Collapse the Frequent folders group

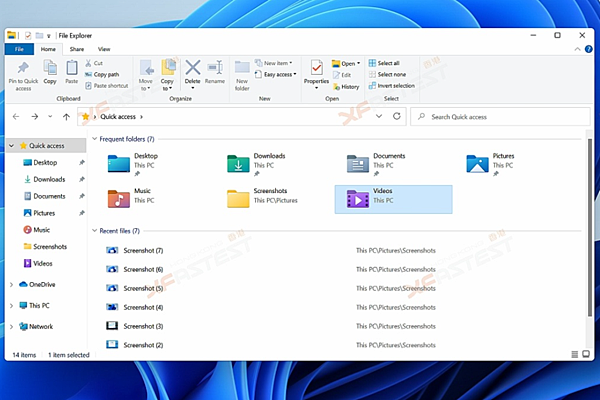95,139
